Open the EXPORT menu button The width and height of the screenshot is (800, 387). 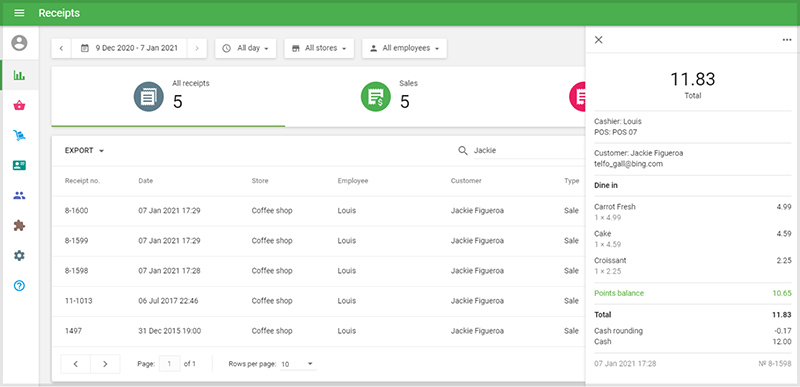[84, 150]
